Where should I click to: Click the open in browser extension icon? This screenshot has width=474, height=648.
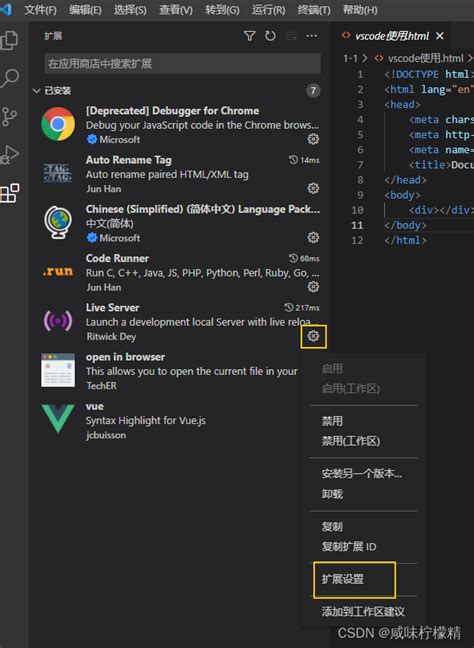[58, 370]
